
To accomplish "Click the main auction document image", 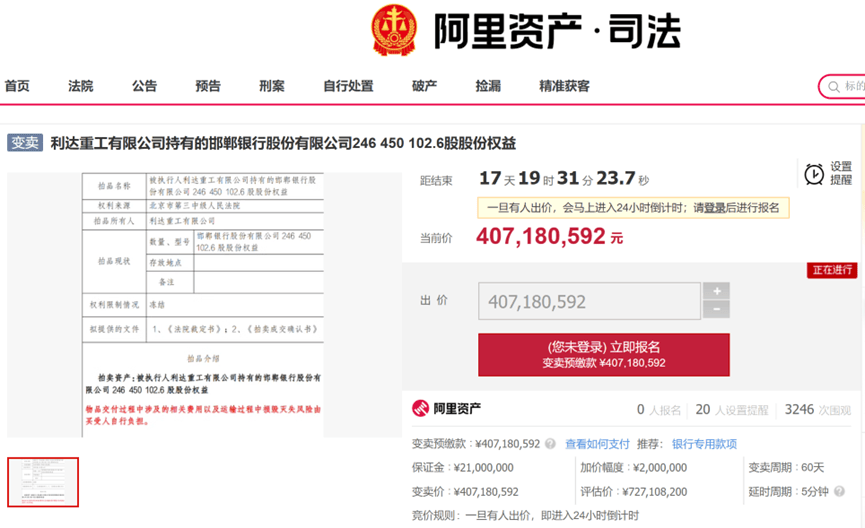I will coord(204,305).
